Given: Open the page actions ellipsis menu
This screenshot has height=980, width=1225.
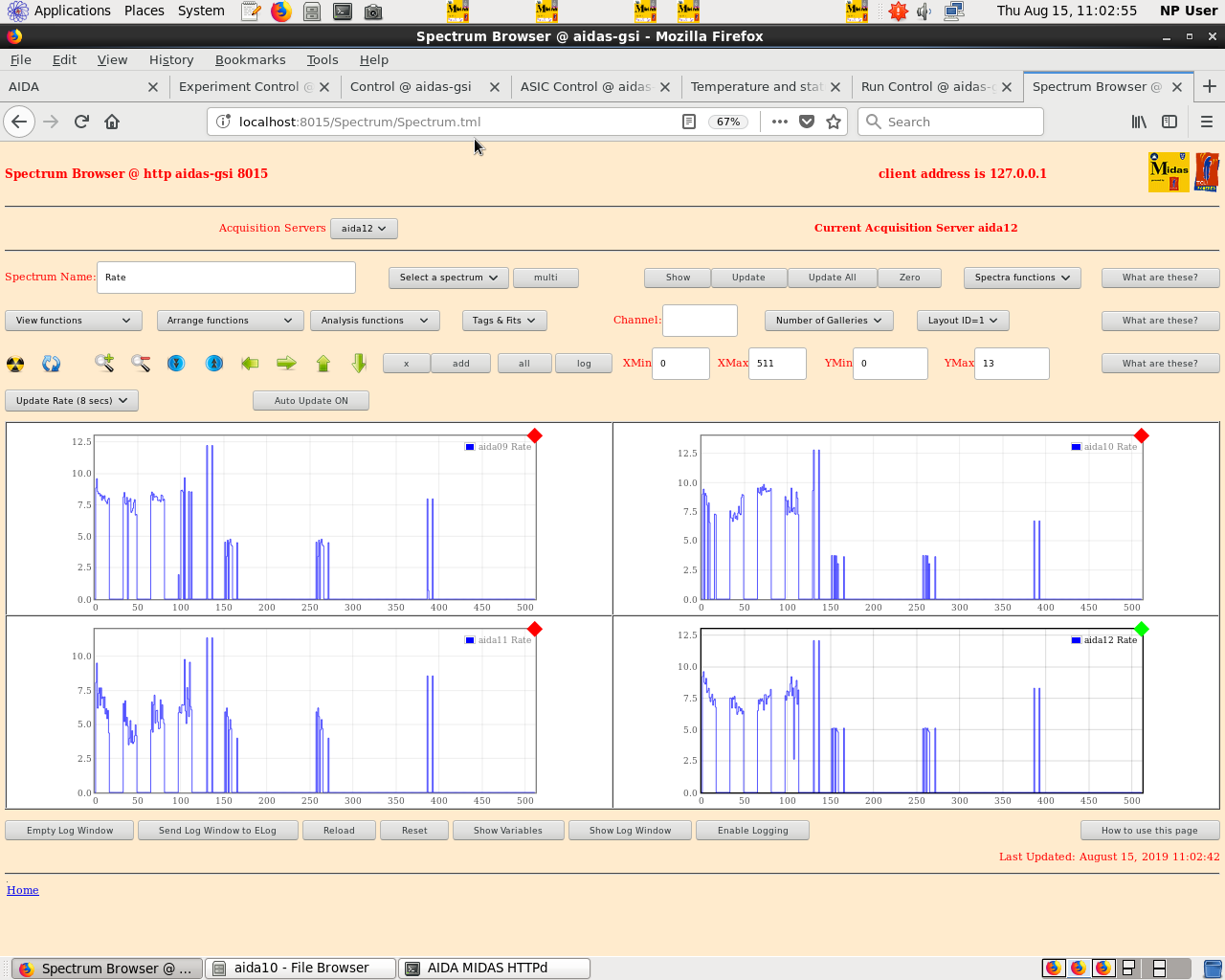Looking at the screenshot, I should pos(780,122).
